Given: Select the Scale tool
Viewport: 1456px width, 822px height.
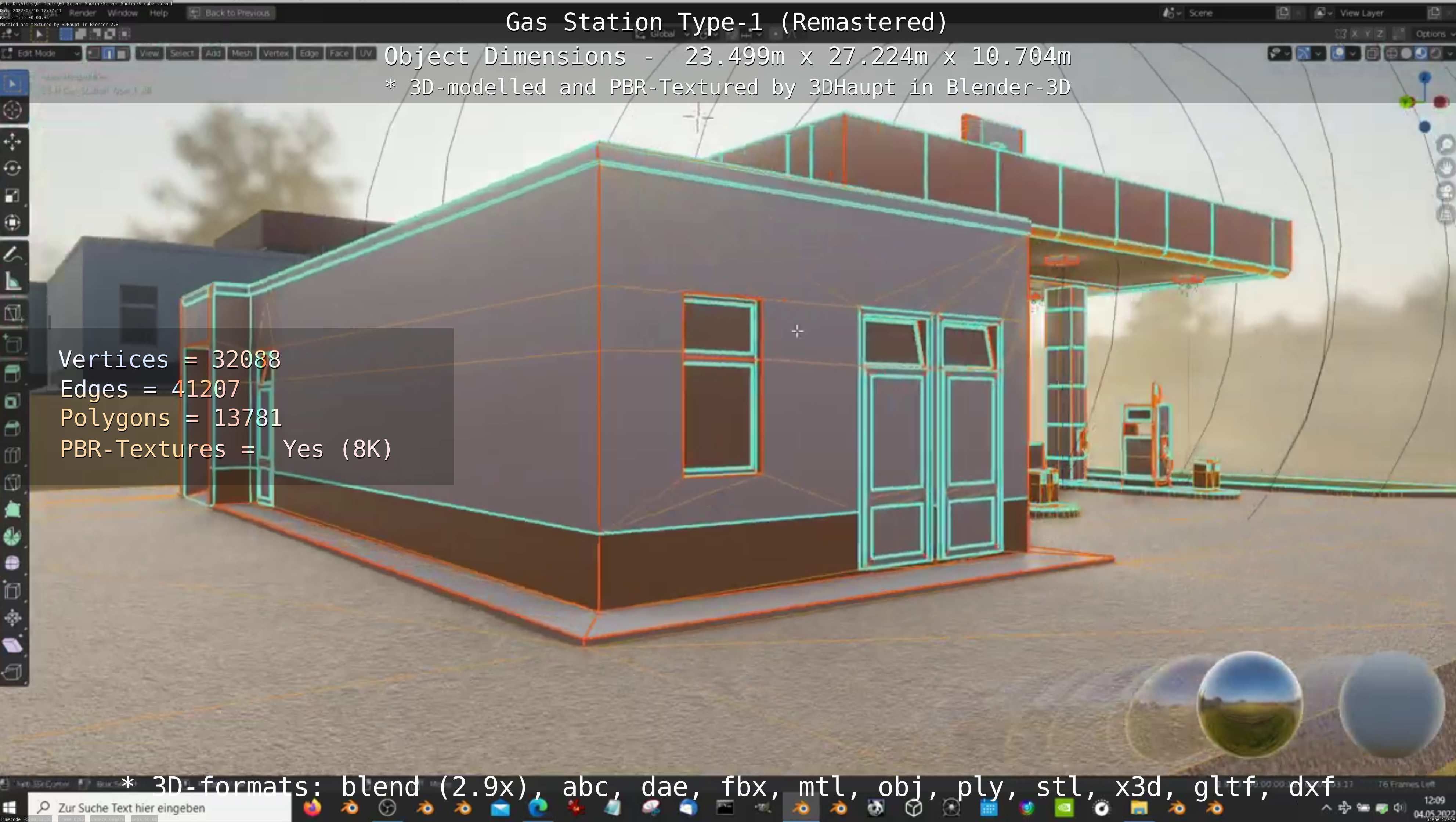Looking at the screenshot, I should click(x=12, y=195).
